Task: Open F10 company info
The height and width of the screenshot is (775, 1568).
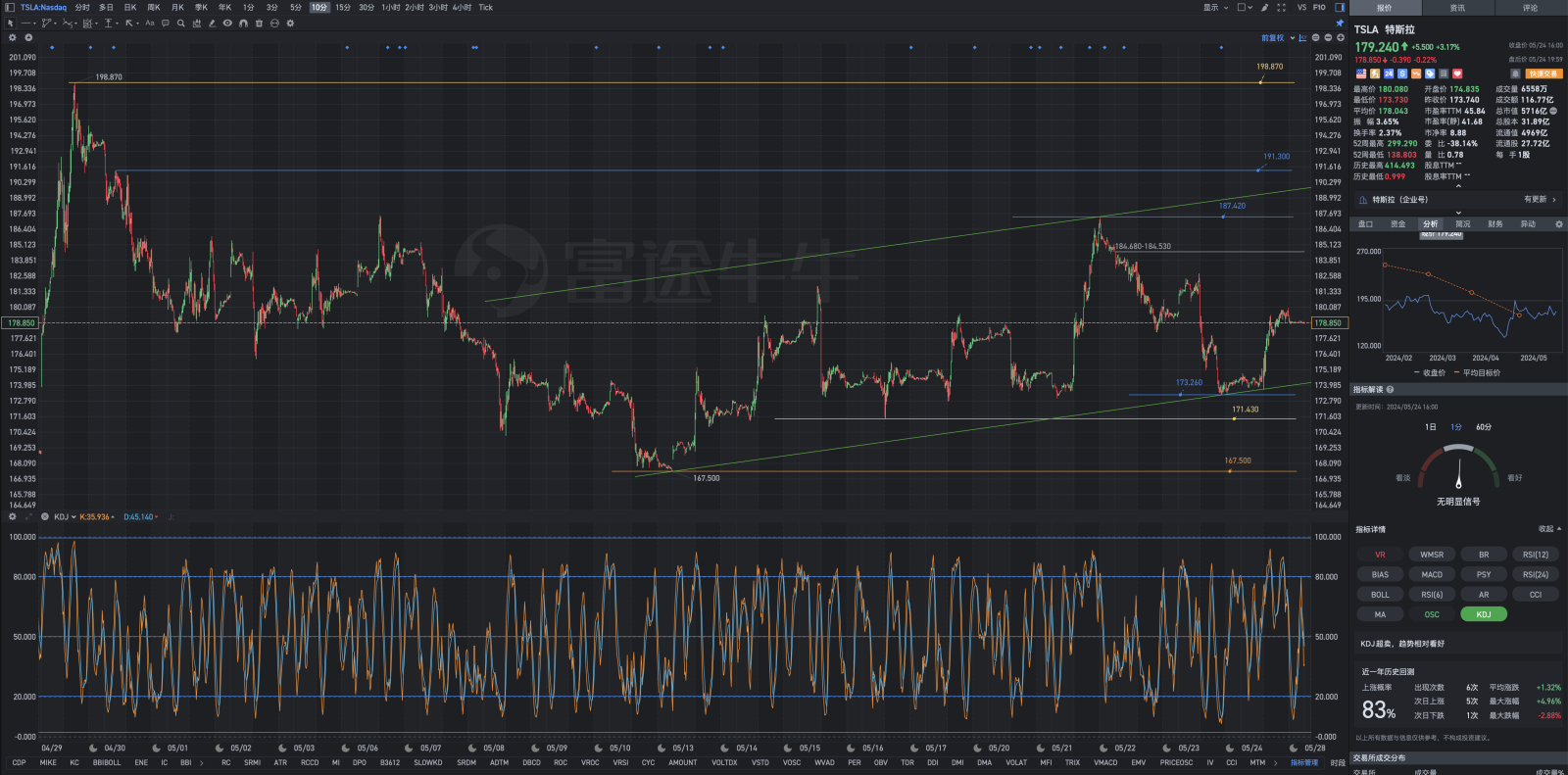Action: point(1319,7)
